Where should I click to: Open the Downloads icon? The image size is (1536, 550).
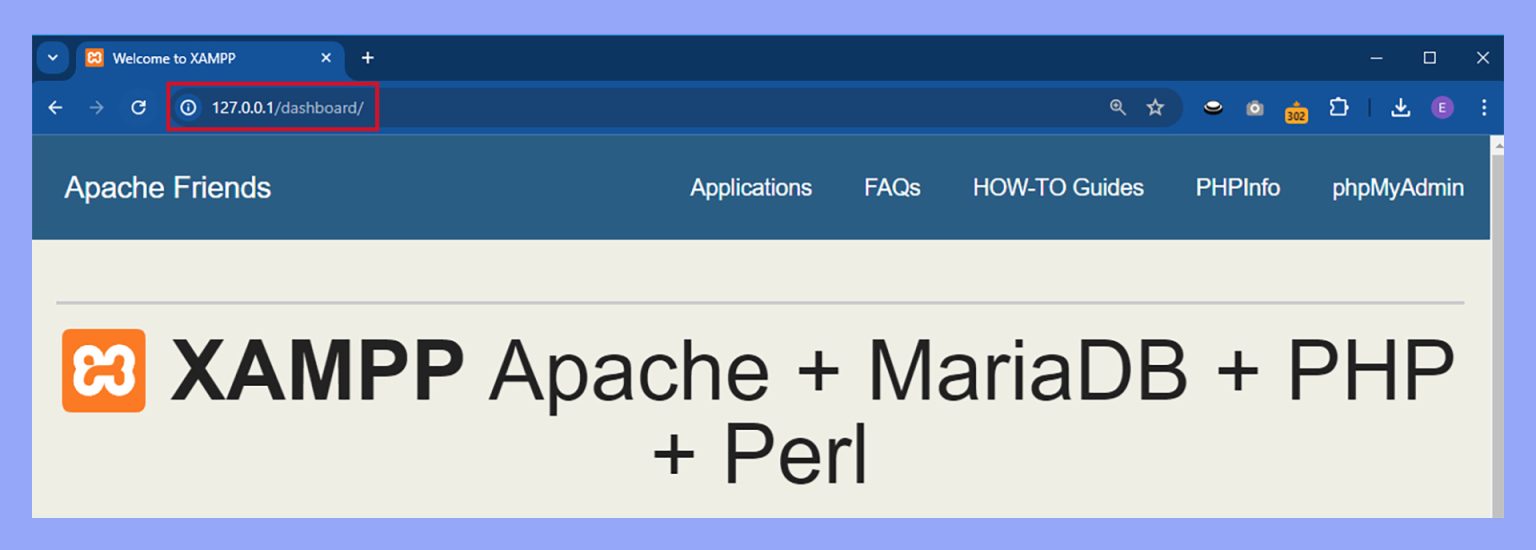[x=1400, y=108]
